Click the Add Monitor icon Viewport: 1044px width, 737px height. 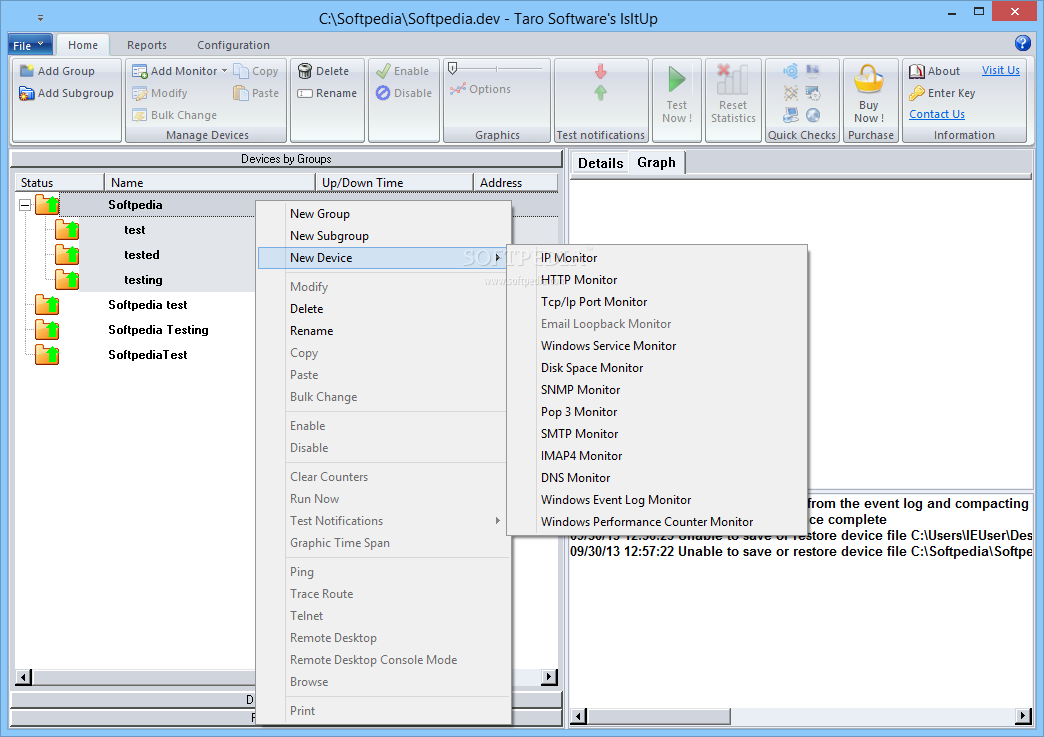click(x=140, y=71)
